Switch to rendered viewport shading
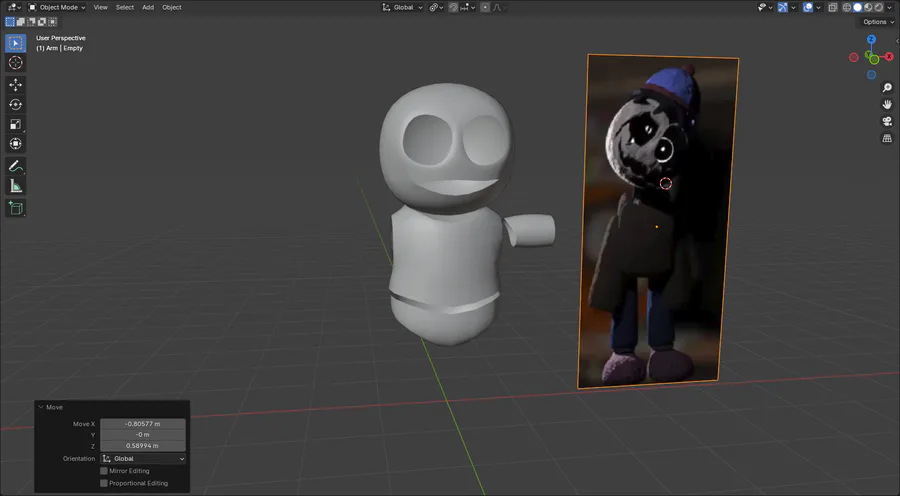900x496 pixels. [x=879, y=7]
